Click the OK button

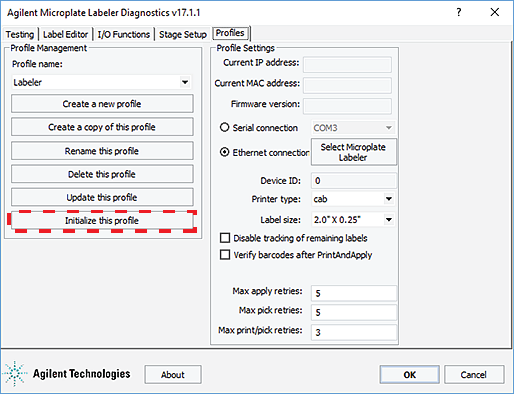(x=409, y=375)
